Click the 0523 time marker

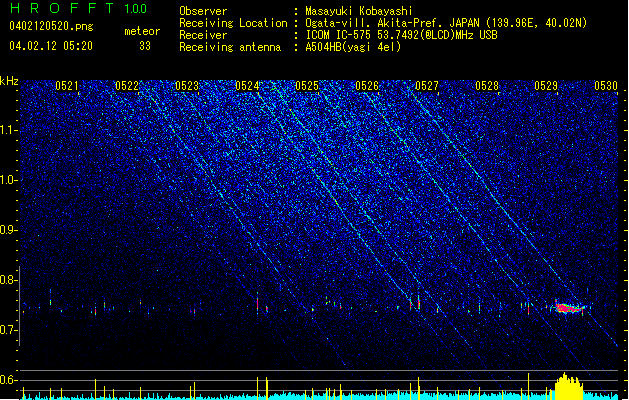point(187,86)
